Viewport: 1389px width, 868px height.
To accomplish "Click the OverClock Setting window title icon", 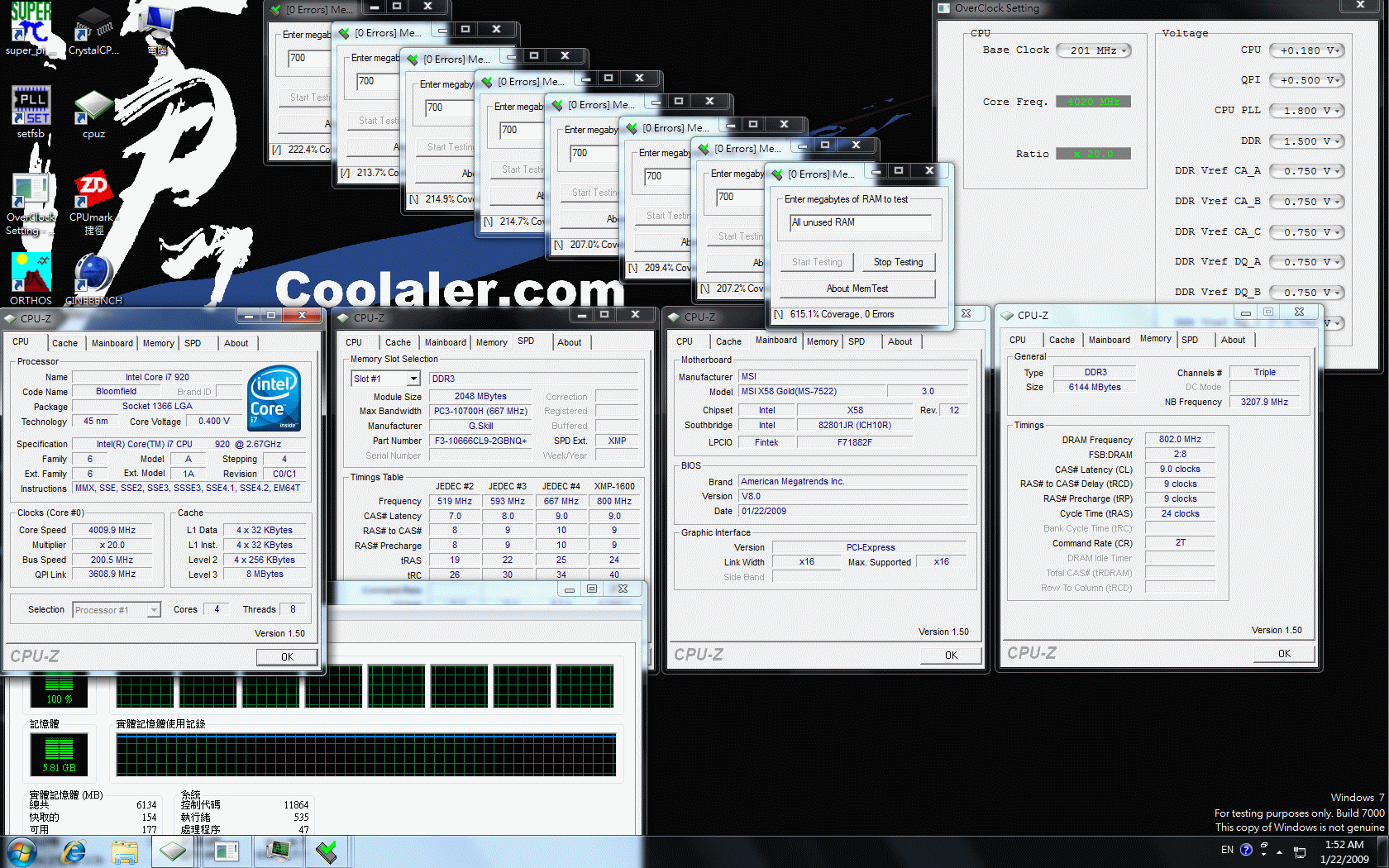I will click(944, 8).
